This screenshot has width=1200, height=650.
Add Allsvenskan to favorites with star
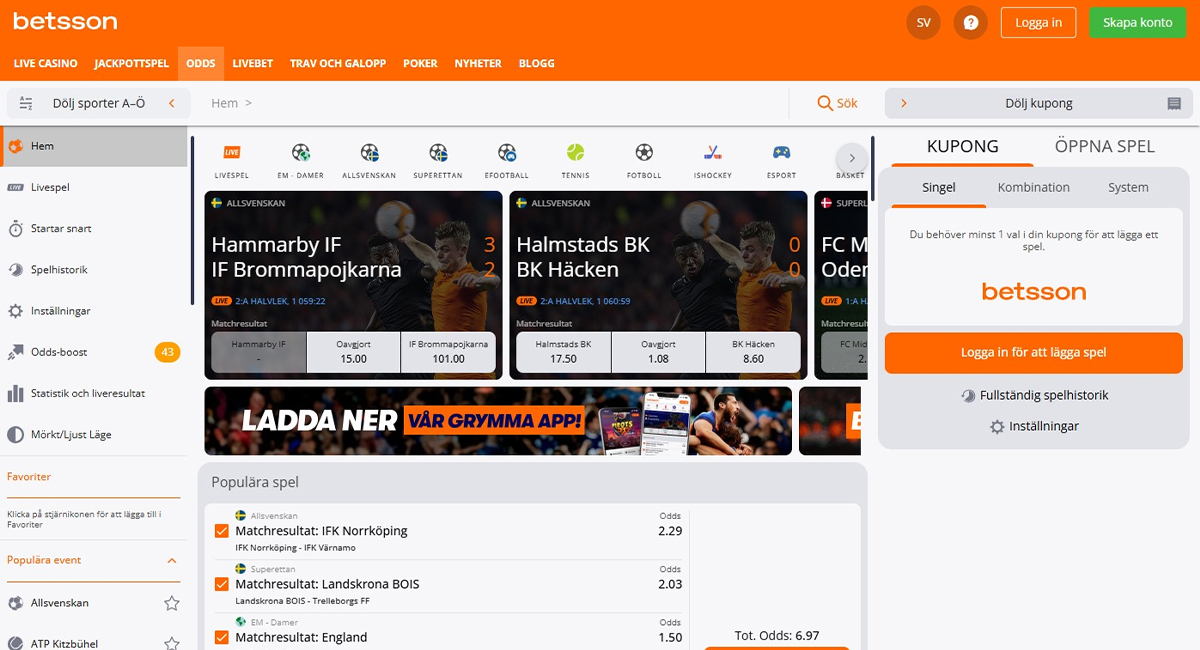coord(172,603)
